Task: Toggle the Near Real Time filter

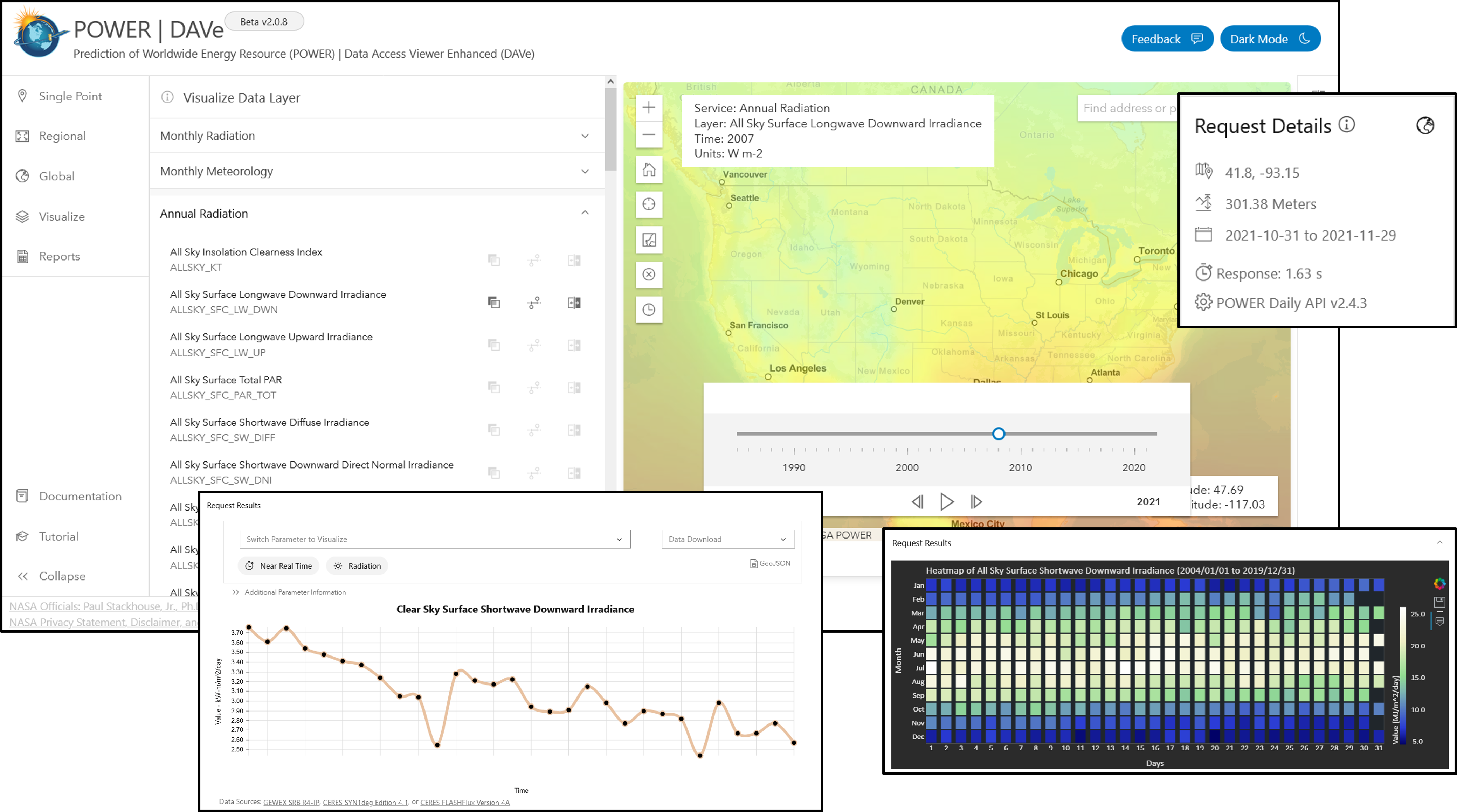Action: [x=279, y=565]
